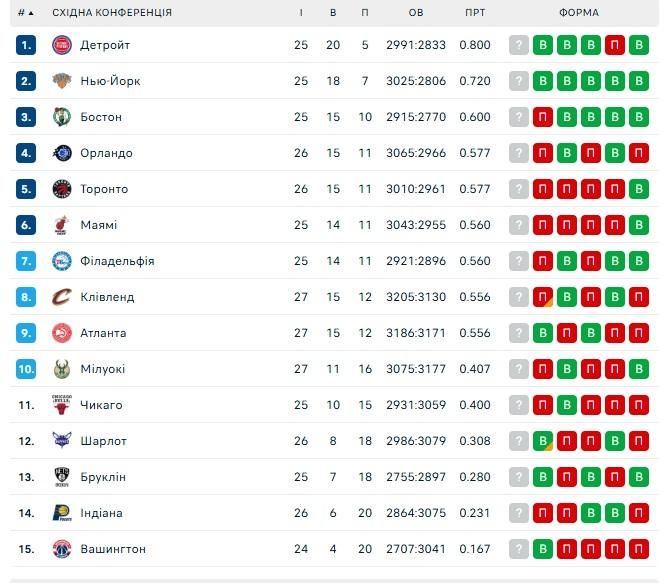The height and width of the screenshot is (583, 671).
Task: Click the Boston Celtics logo
Action: pyautogui.click(x=62, y=117)
